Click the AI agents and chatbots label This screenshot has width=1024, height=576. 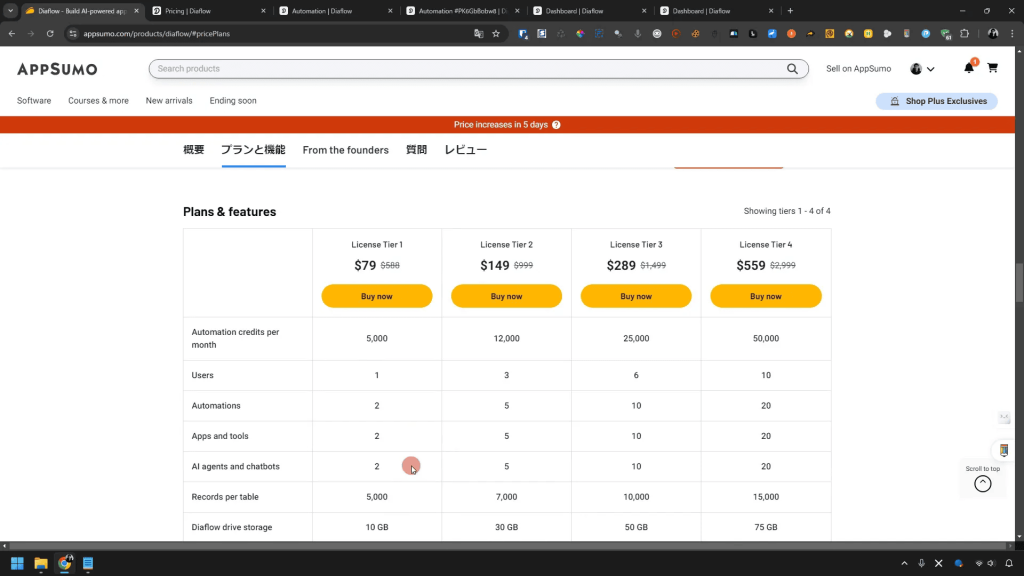(x=235, y=466)
